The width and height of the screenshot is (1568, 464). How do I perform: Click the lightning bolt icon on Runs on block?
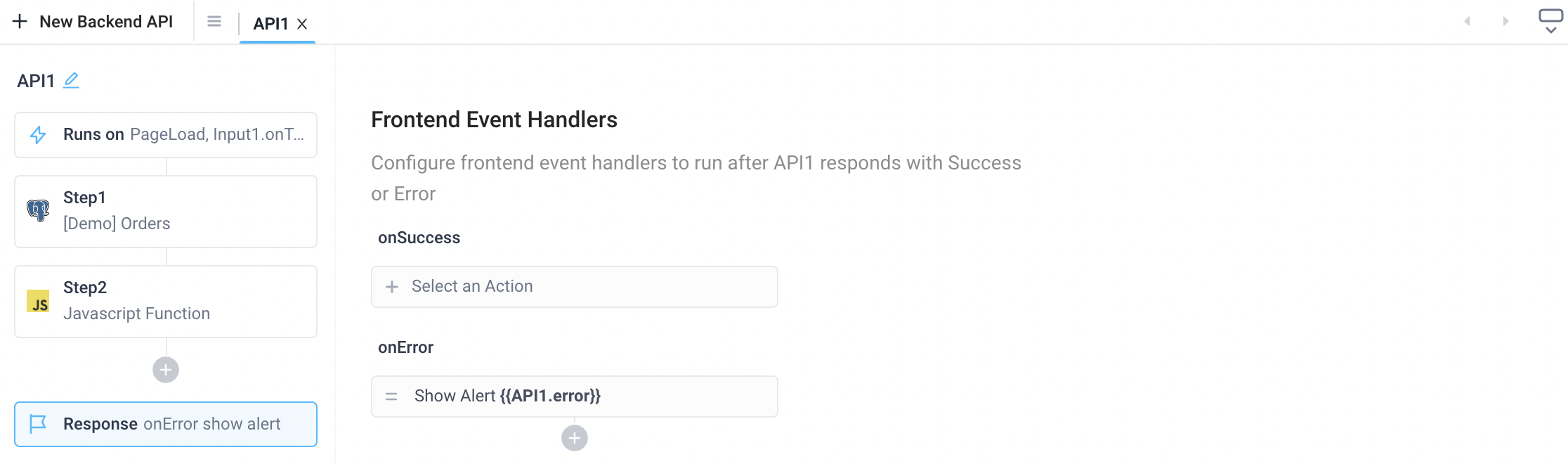tap(38, 134)
